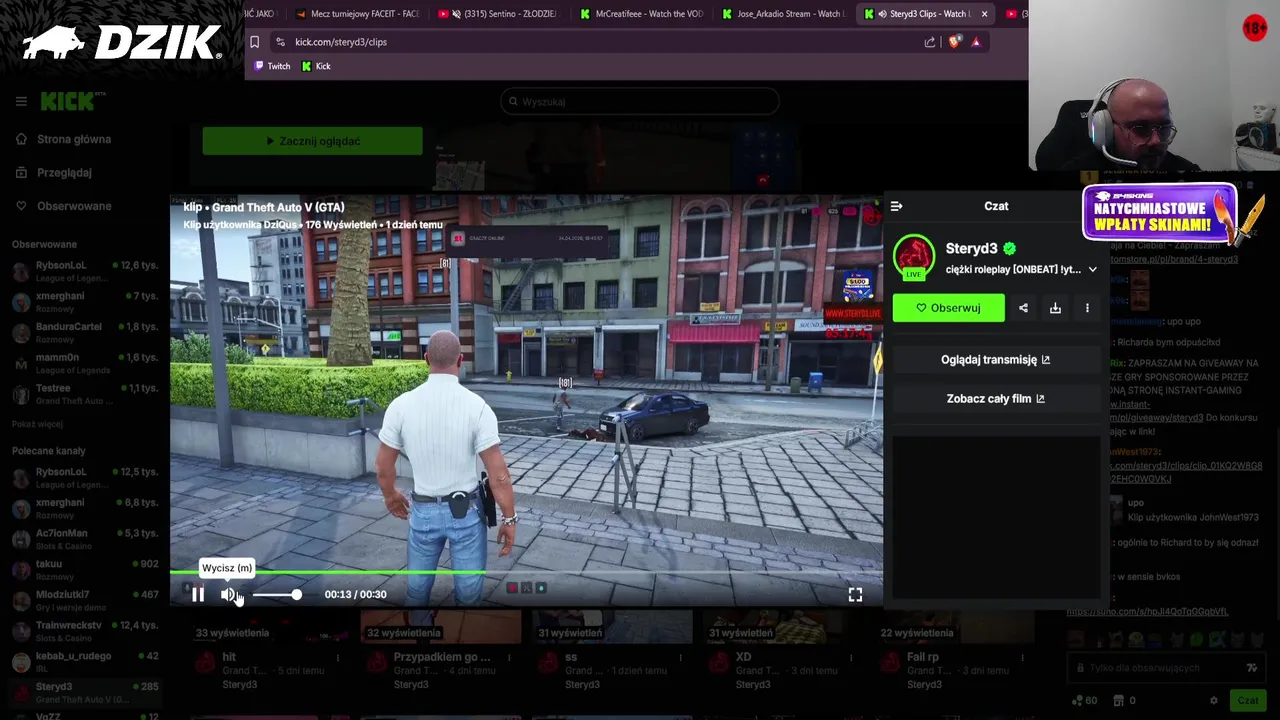The image size is (1280, 720).
Task: Open the sidebar hamburger menu
Action: (21, 101)
